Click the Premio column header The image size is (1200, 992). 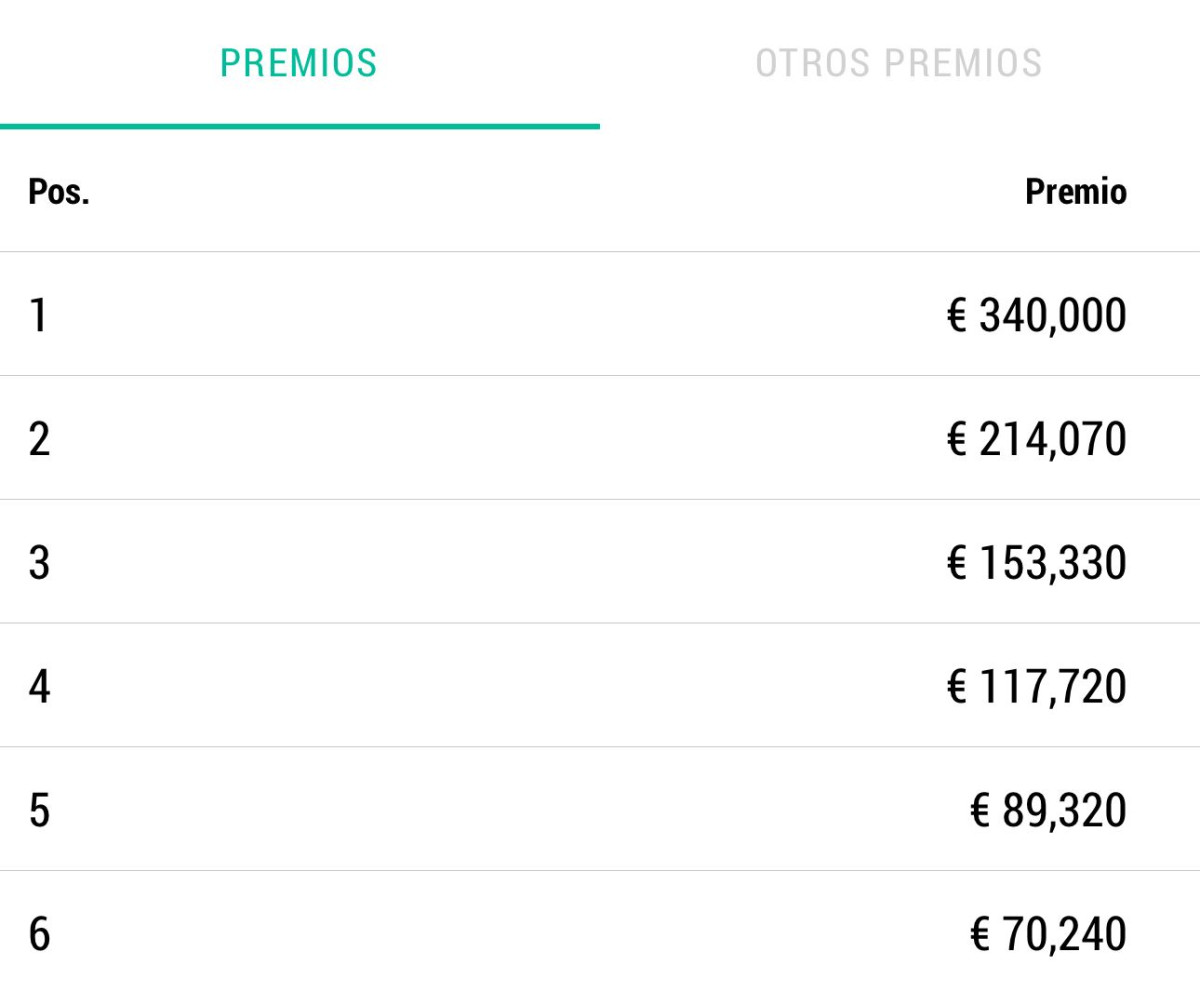(1075, 192)
